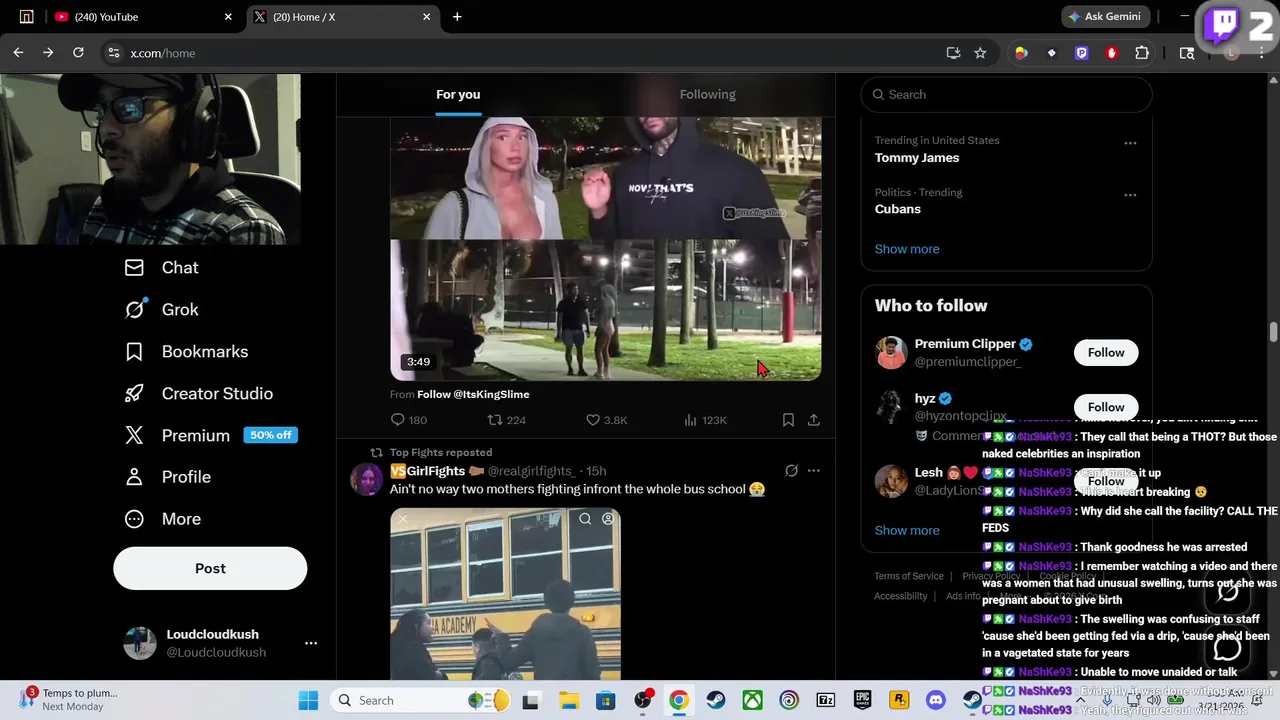Open Steam from the taskbar
The image size is (1280, 720).
coord(716,700)
